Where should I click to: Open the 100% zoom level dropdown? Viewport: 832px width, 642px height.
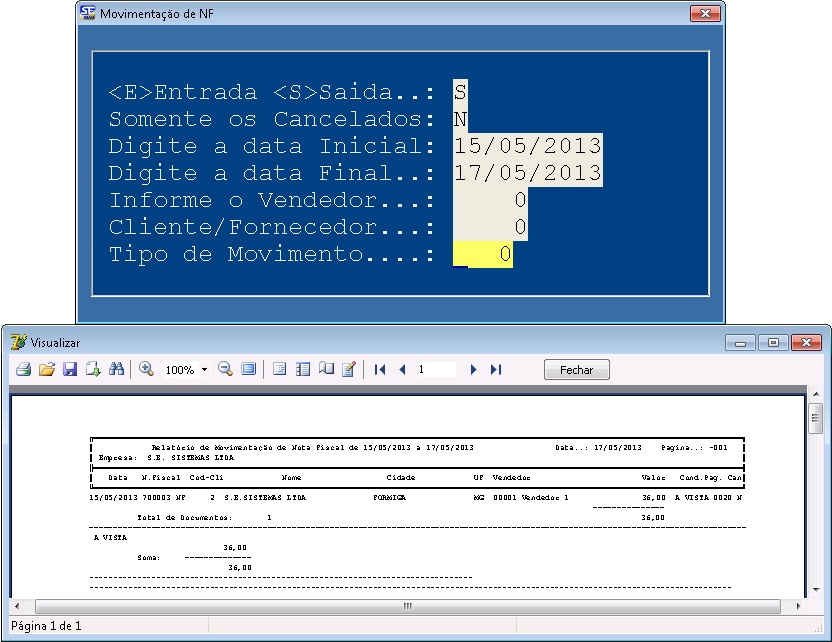click(204, 370)
